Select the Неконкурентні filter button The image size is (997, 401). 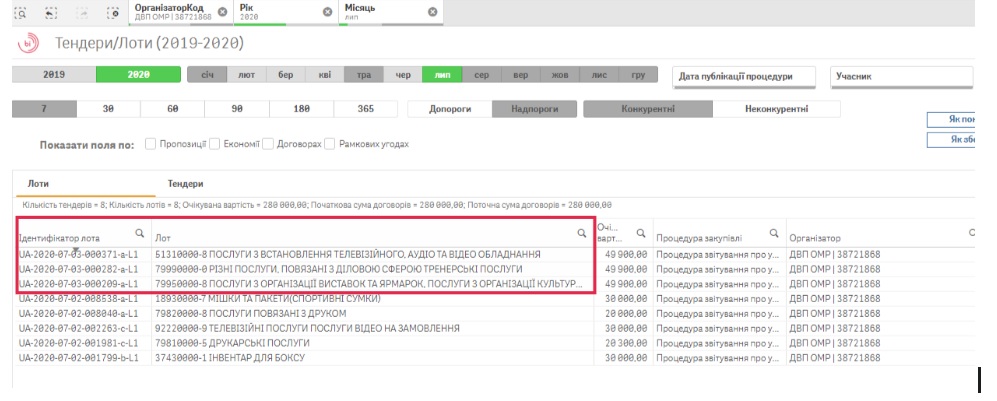pyautogui.click(x=777, y=109)
